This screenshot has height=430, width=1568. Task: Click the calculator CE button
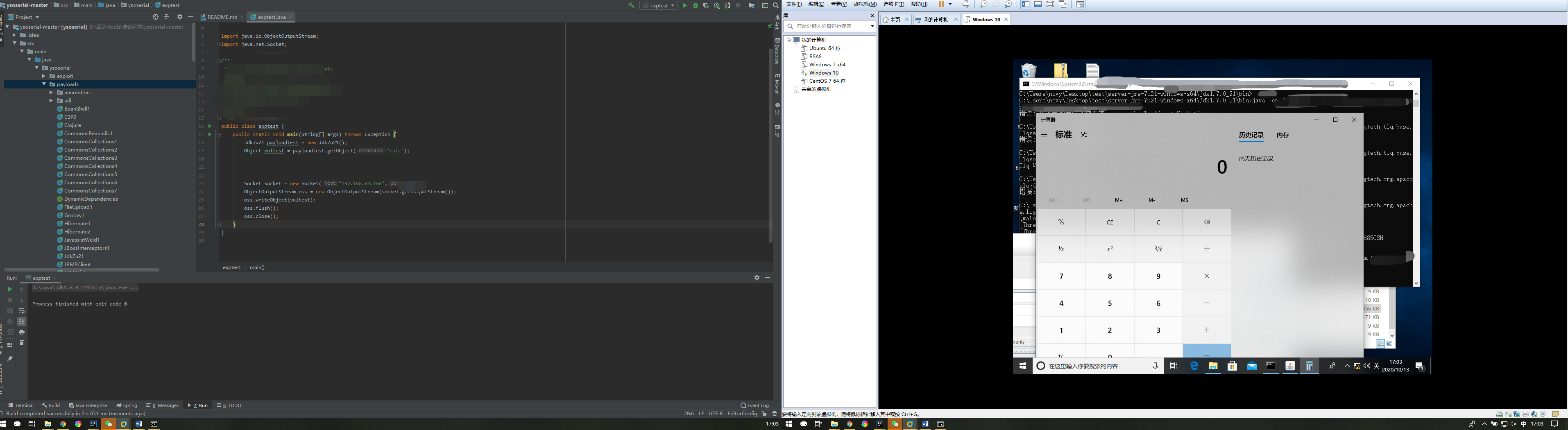pos(1110,222)
